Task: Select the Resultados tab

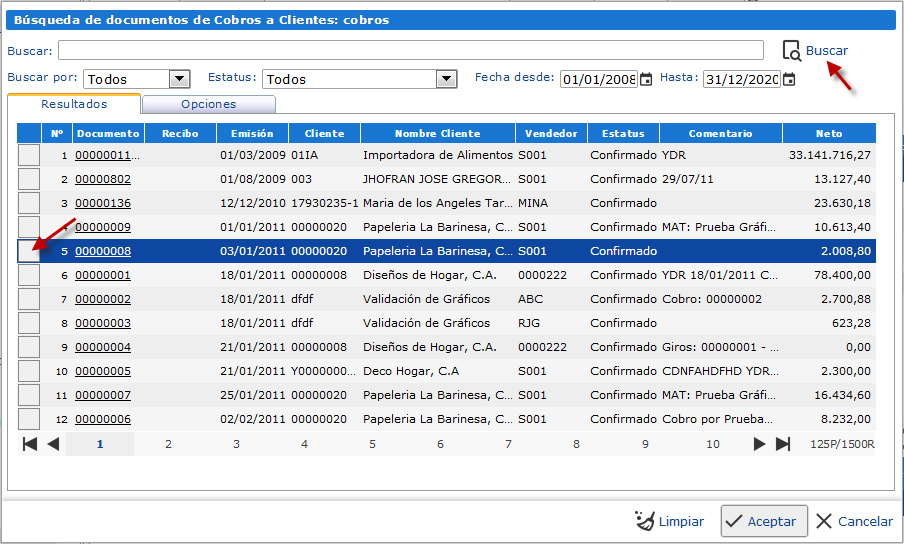Action: pos(74,104)
